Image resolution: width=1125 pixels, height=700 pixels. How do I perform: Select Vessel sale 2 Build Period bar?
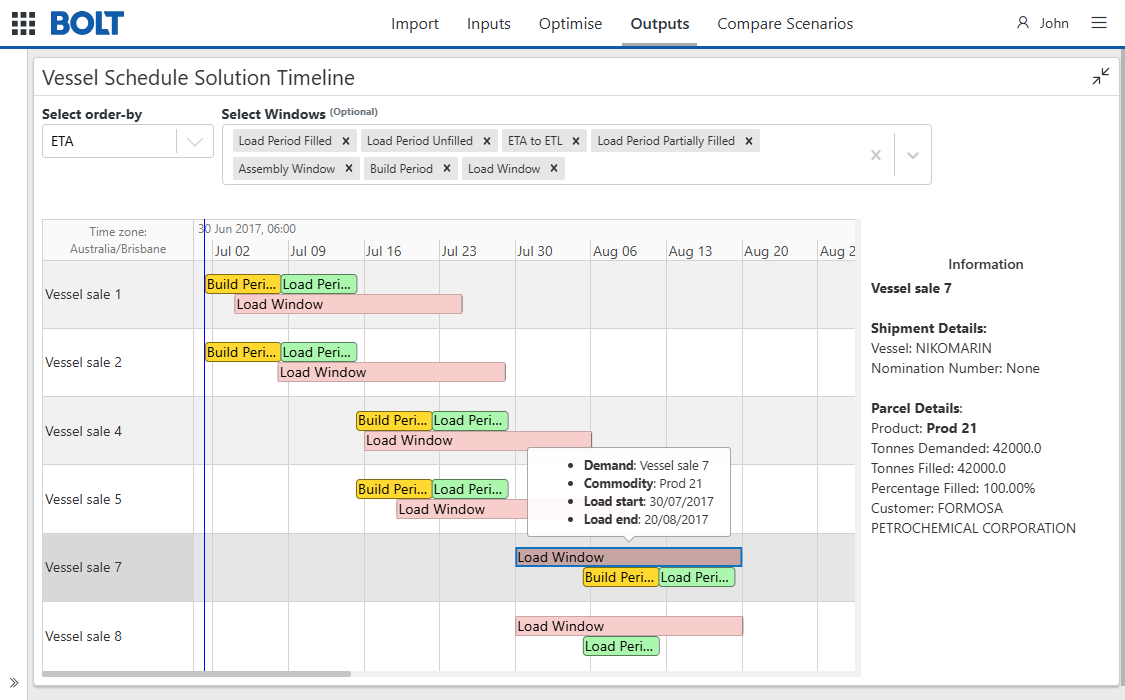(243, 352)
